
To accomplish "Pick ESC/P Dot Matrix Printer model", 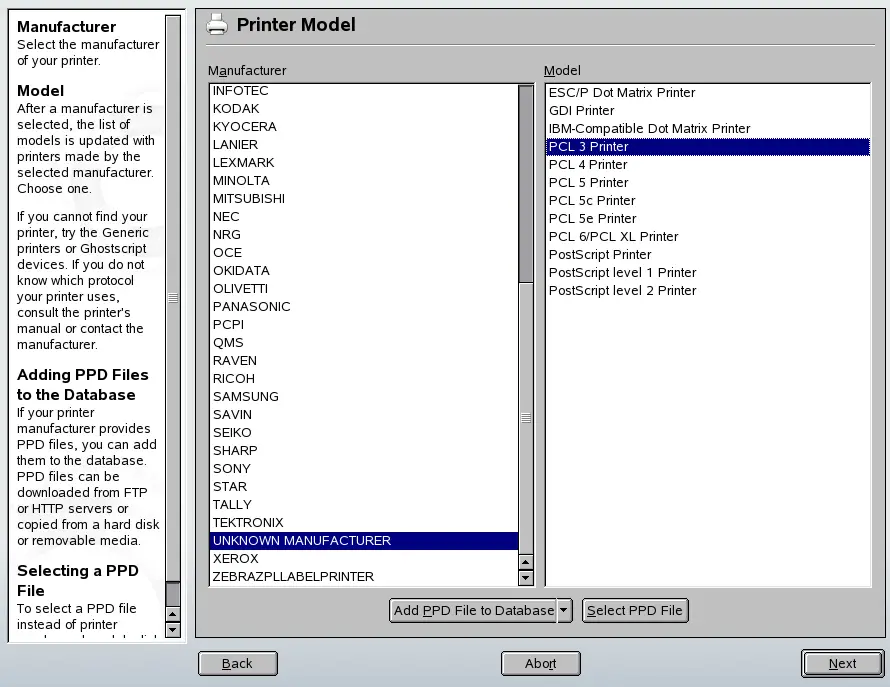I will [x=621, y=93].
